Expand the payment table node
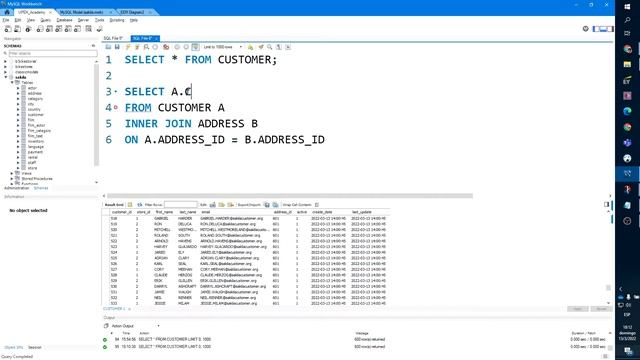 18,152
